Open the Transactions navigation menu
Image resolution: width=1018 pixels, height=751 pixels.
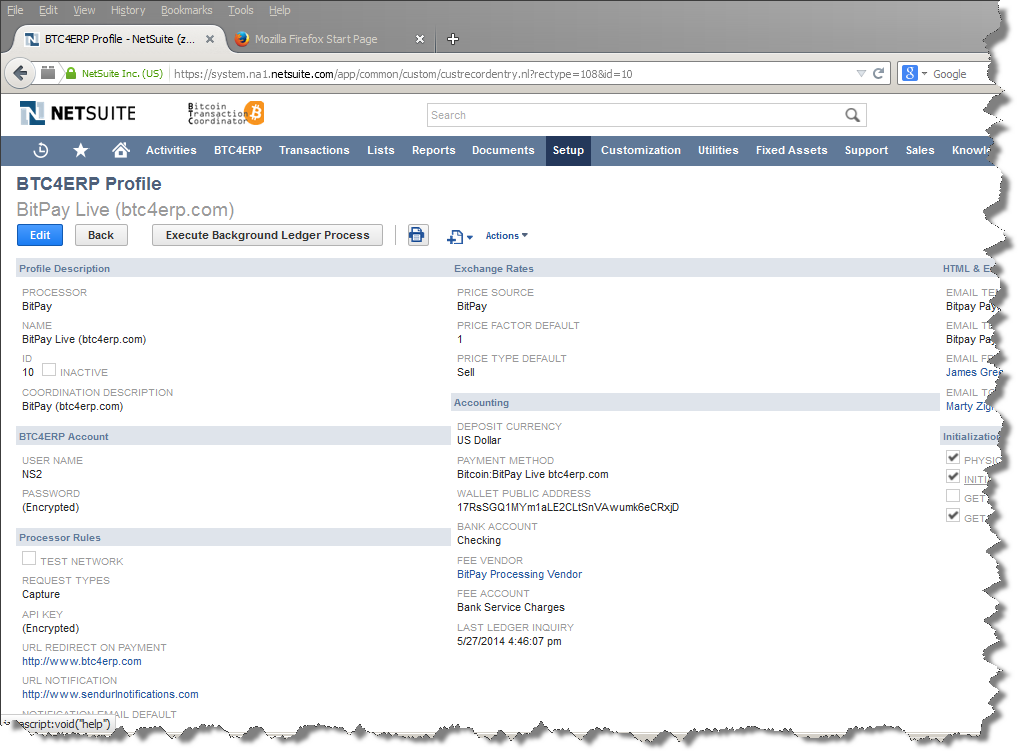314,151
